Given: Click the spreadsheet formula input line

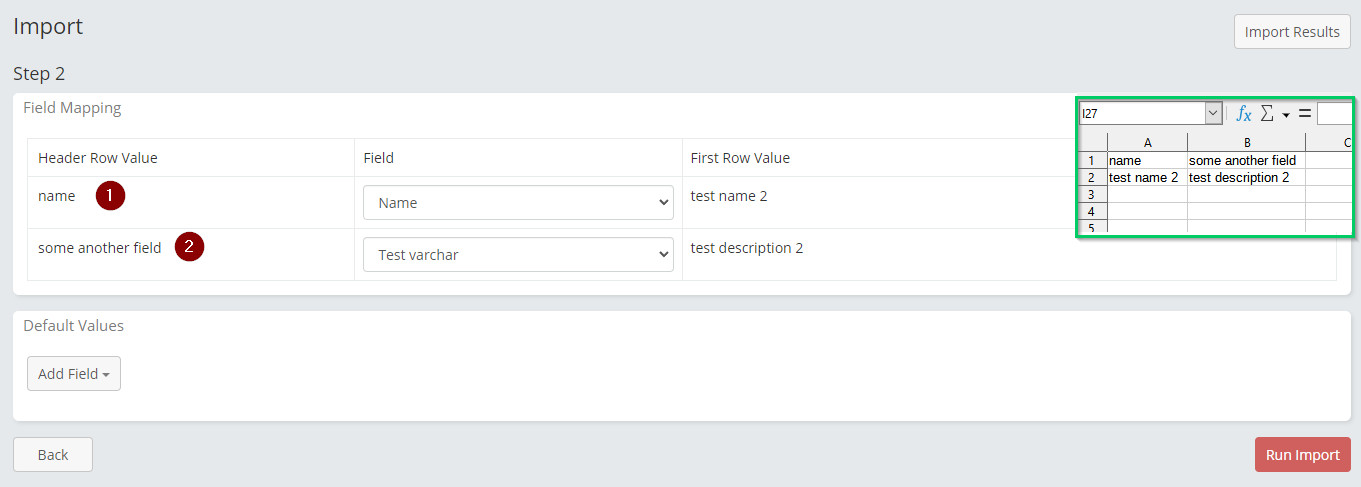Looking at the screenshot, I should pos(1334,114).
